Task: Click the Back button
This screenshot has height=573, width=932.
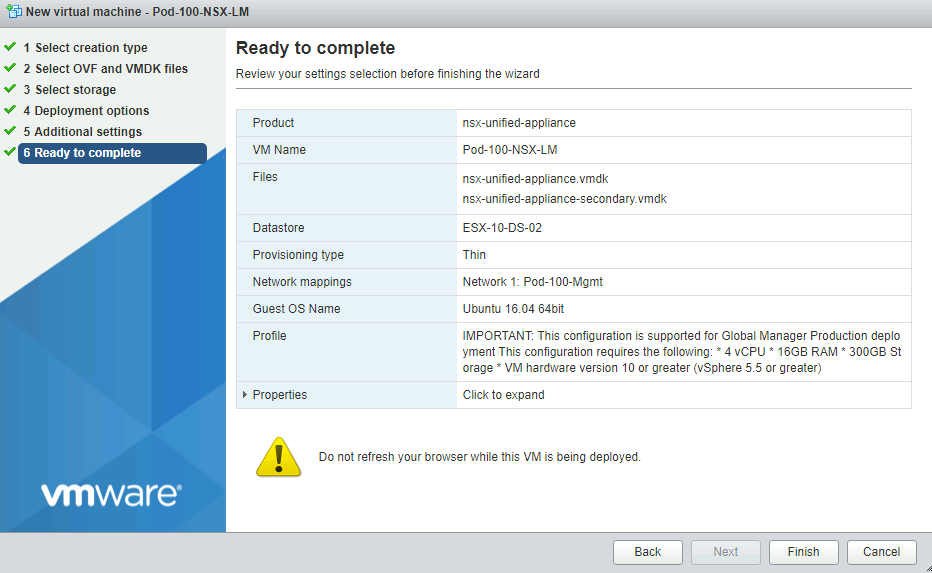Action: (647, 552)
